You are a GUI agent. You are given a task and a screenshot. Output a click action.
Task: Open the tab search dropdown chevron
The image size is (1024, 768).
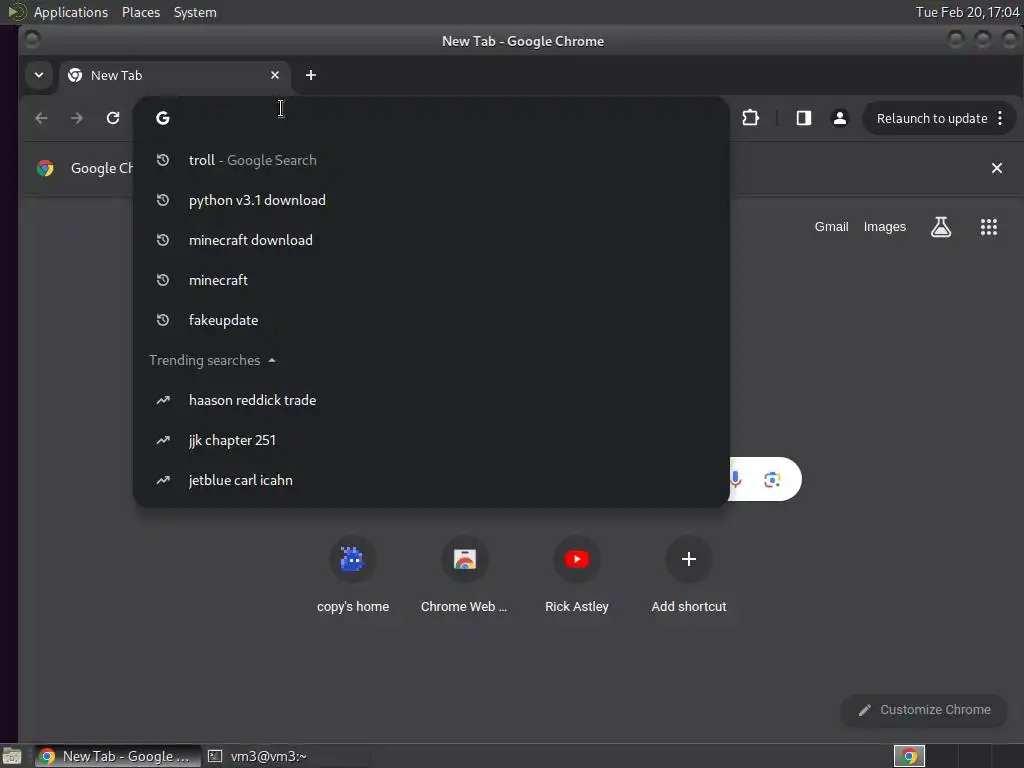coord(39,75)
